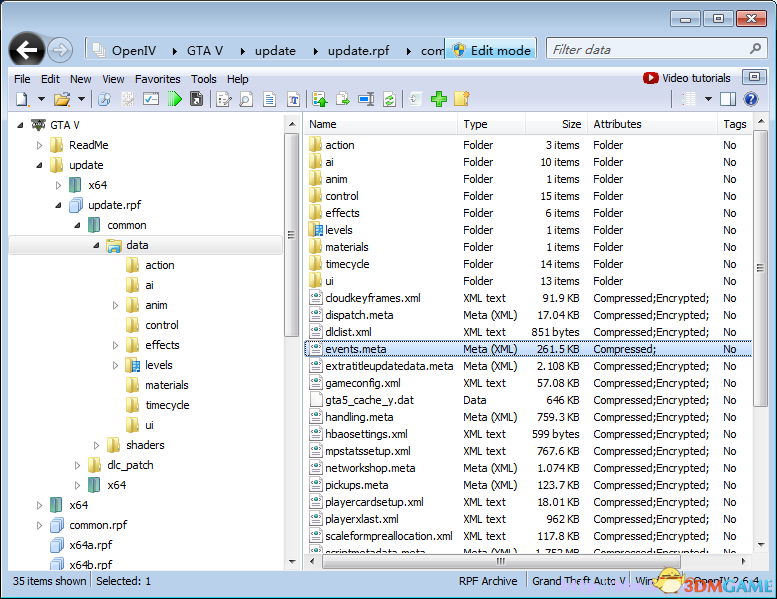
Task: Open the Tools menu
Action: pos(204,79)
